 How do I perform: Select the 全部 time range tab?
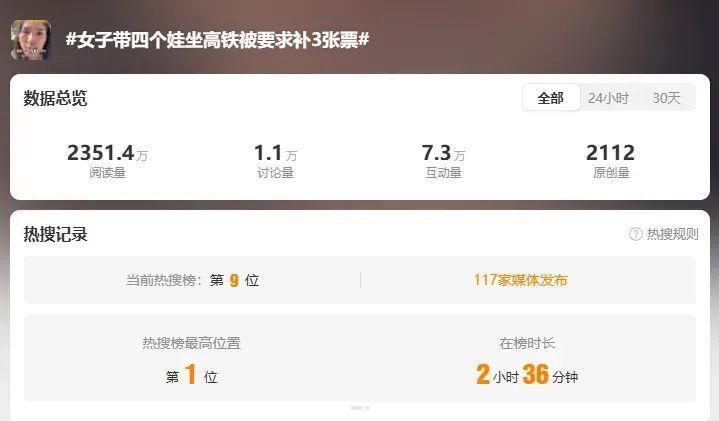coord(551,98)
